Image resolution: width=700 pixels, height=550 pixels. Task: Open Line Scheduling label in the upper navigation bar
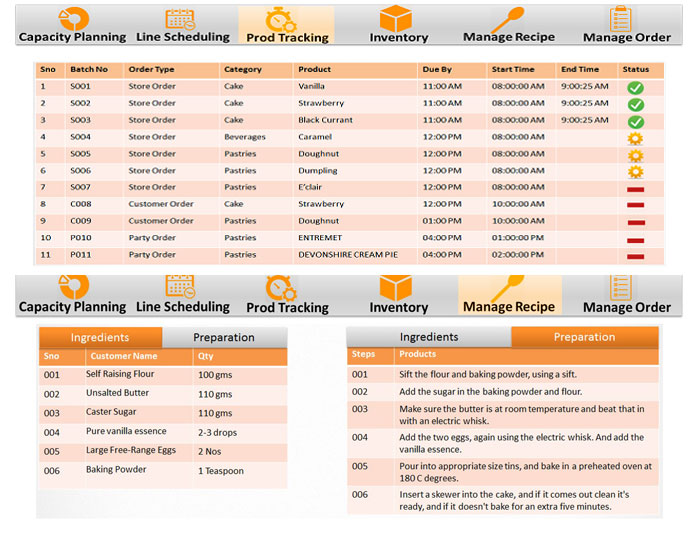pyautogui.click(x=183, y=37)
